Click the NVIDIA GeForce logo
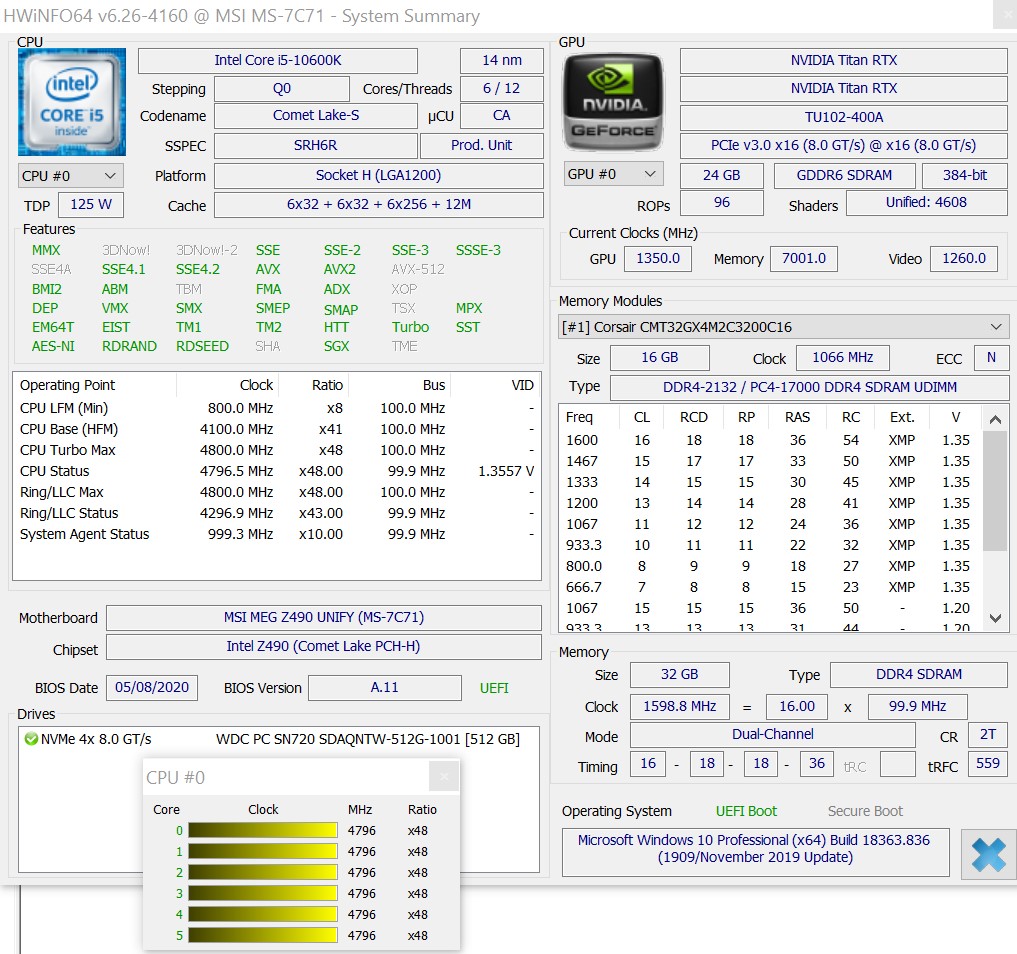1017x954 pixels. (x=613, y=102)
